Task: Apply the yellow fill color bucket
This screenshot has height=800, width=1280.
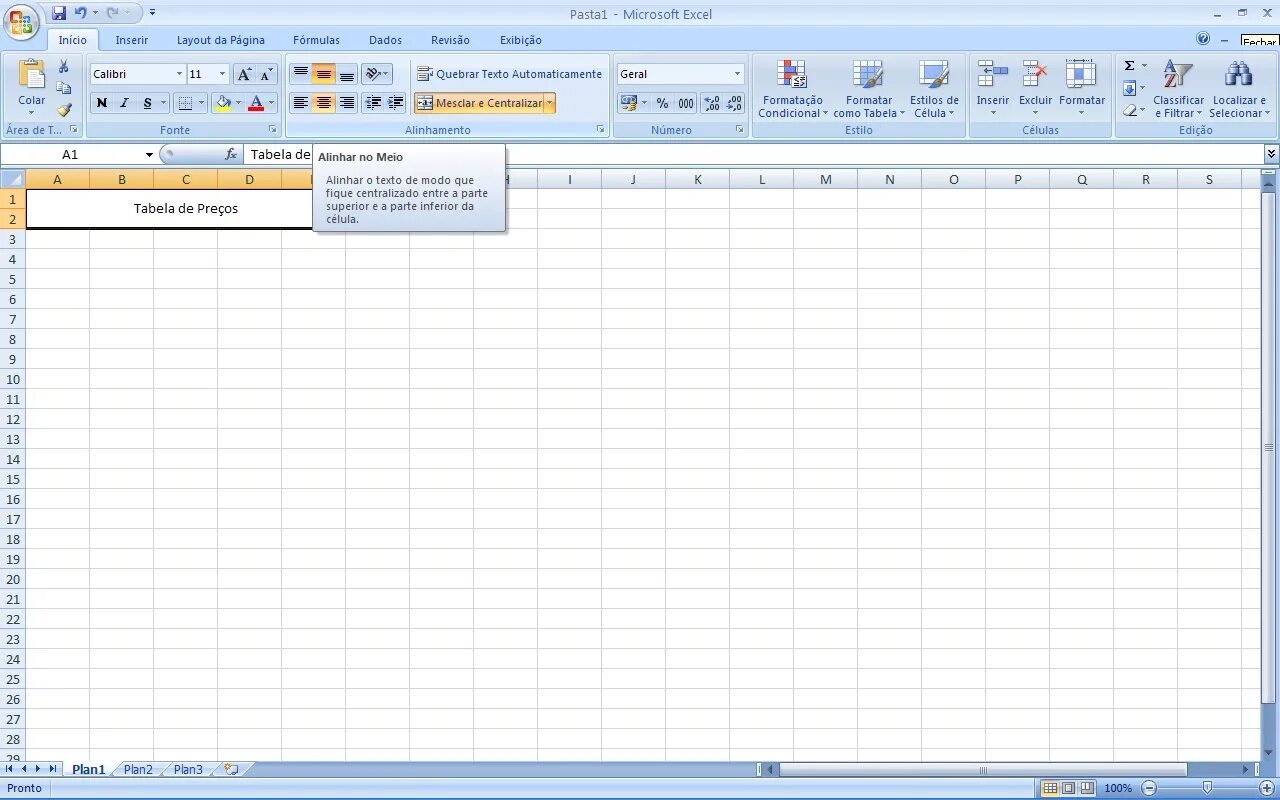Action: pos(223,103)
